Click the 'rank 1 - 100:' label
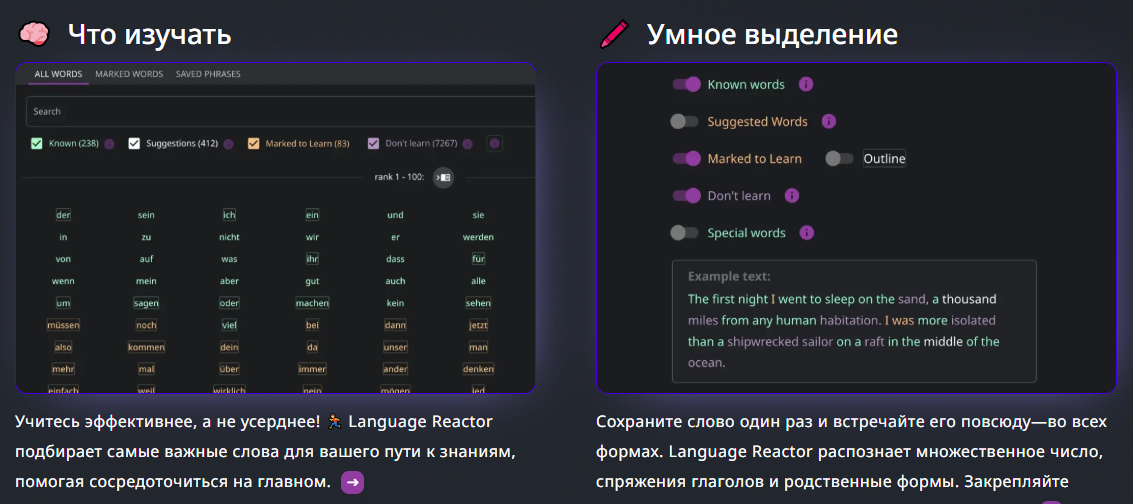The image size is (1133, 504). [x=399, y=177]
